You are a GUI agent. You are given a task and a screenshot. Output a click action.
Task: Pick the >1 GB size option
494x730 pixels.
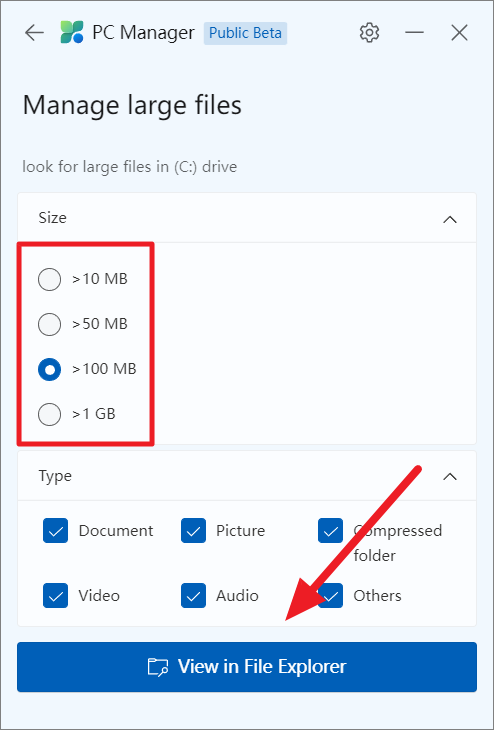click(49, 414)
